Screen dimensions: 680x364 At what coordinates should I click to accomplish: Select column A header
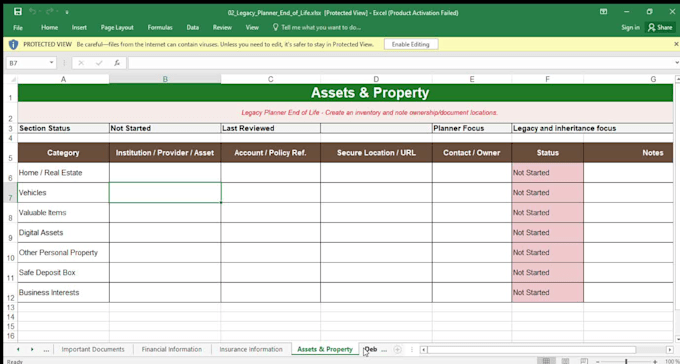pos(63,79)
